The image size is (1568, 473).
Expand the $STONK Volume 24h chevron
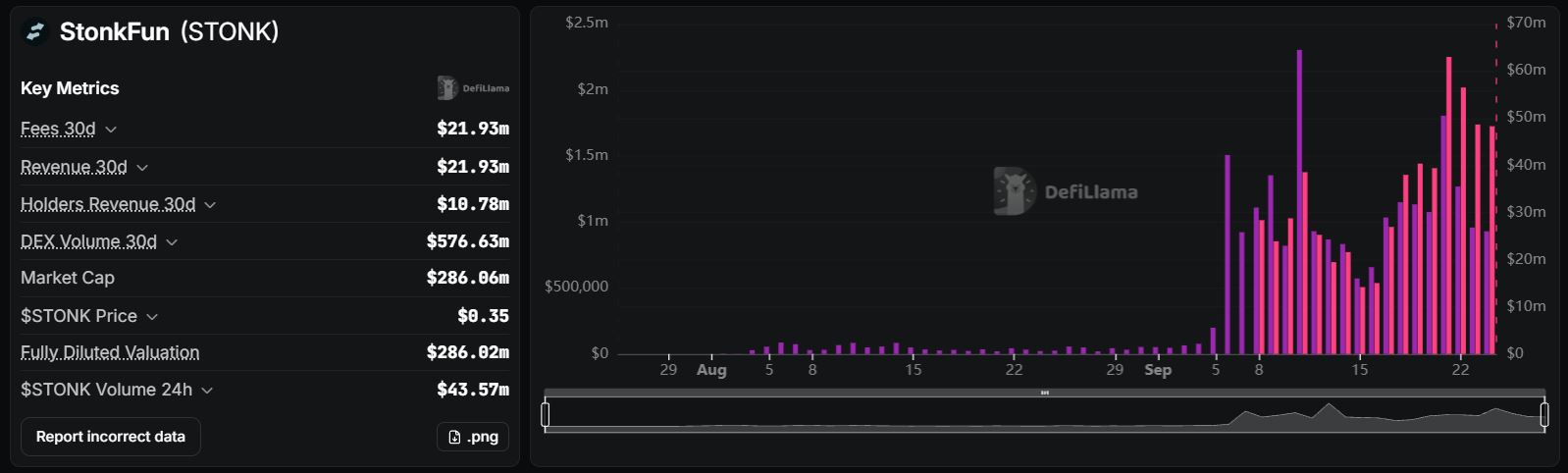click(x=207, y=391)
